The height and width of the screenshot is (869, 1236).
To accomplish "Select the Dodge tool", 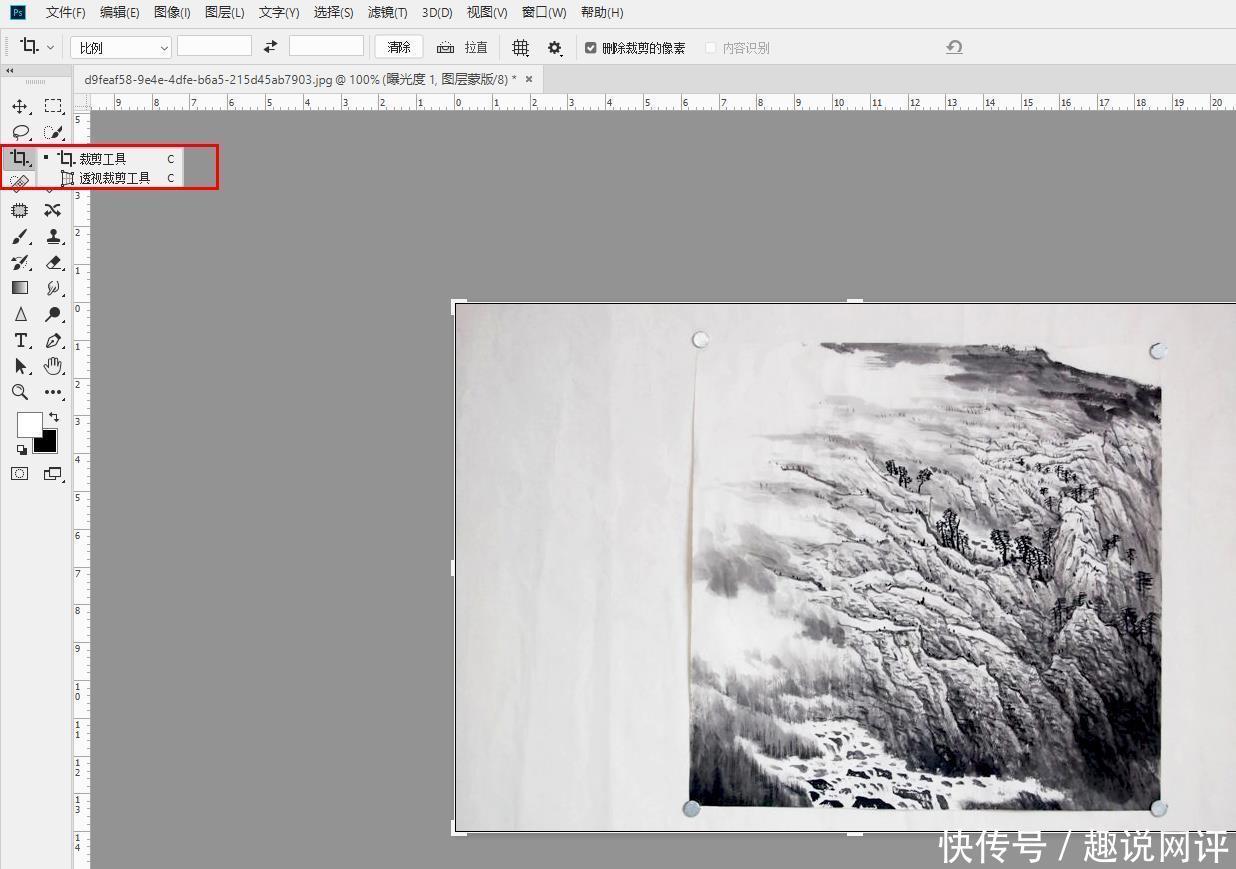I will 53,314.
